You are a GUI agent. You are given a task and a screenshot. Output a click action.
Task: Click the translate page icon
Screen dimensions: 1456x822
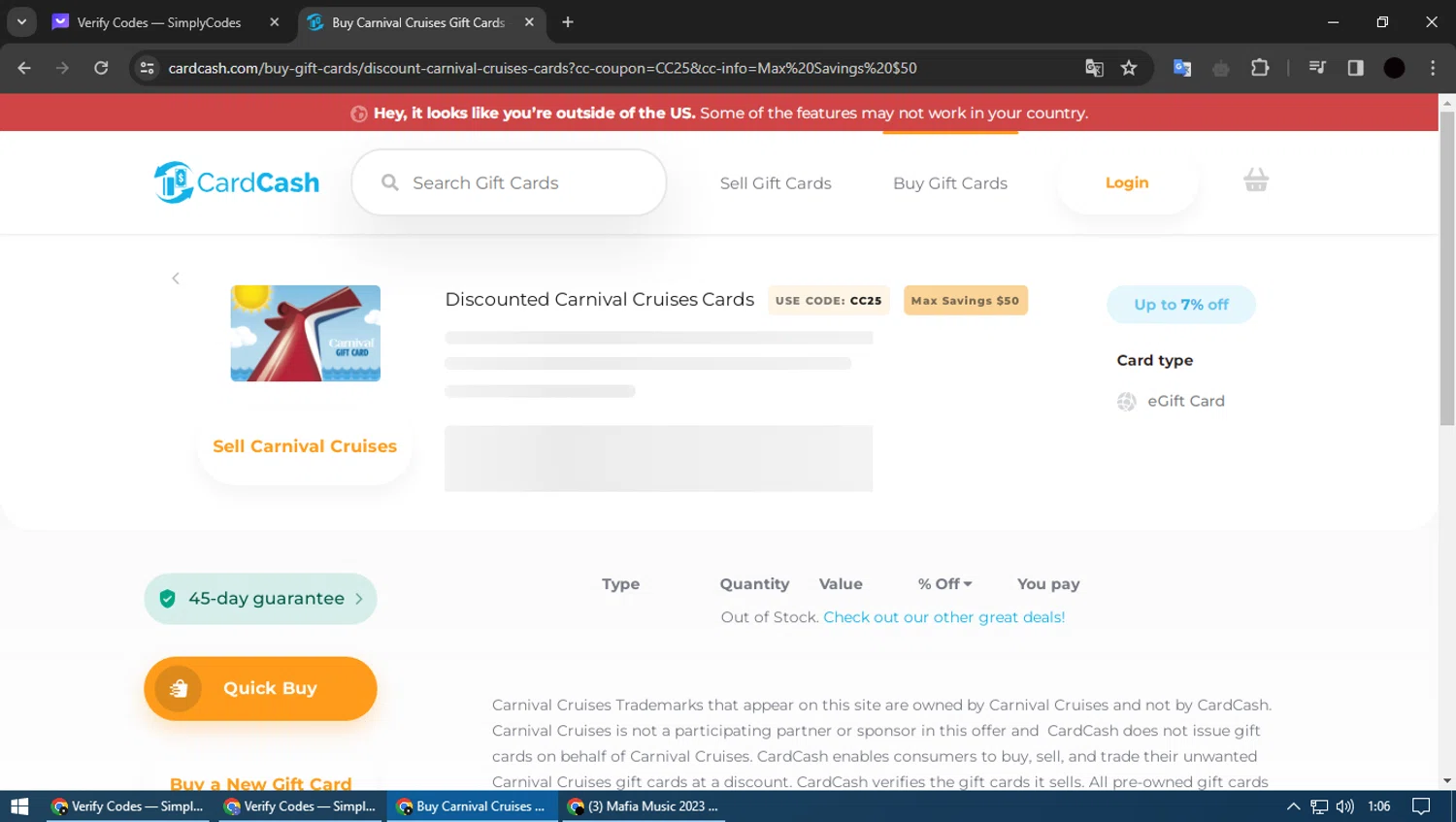[x=1094, y=68]
